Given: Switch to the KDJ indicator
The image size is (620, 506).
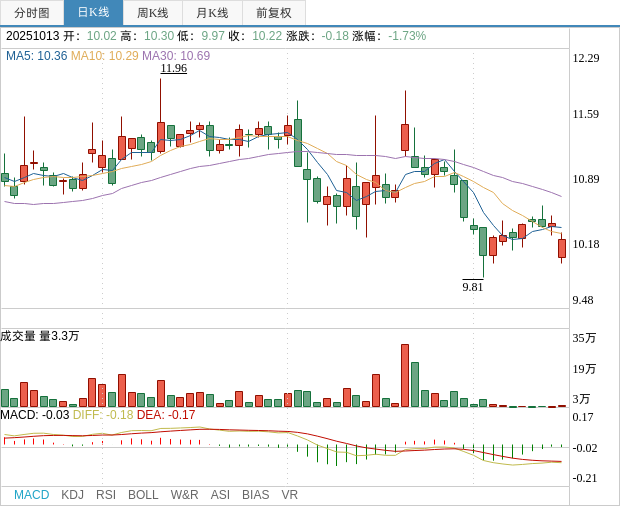Looking at the screenshot, I should tap(72, 495).
